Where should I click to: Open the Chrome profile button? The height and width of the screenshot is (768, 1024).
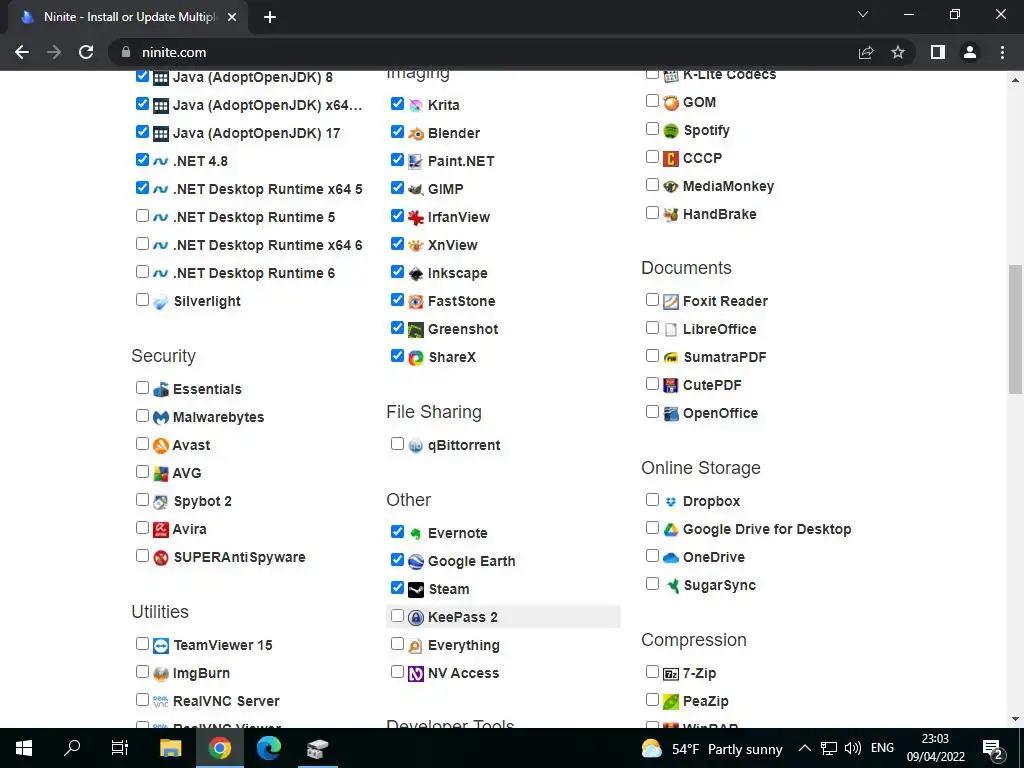coord(970,52)
